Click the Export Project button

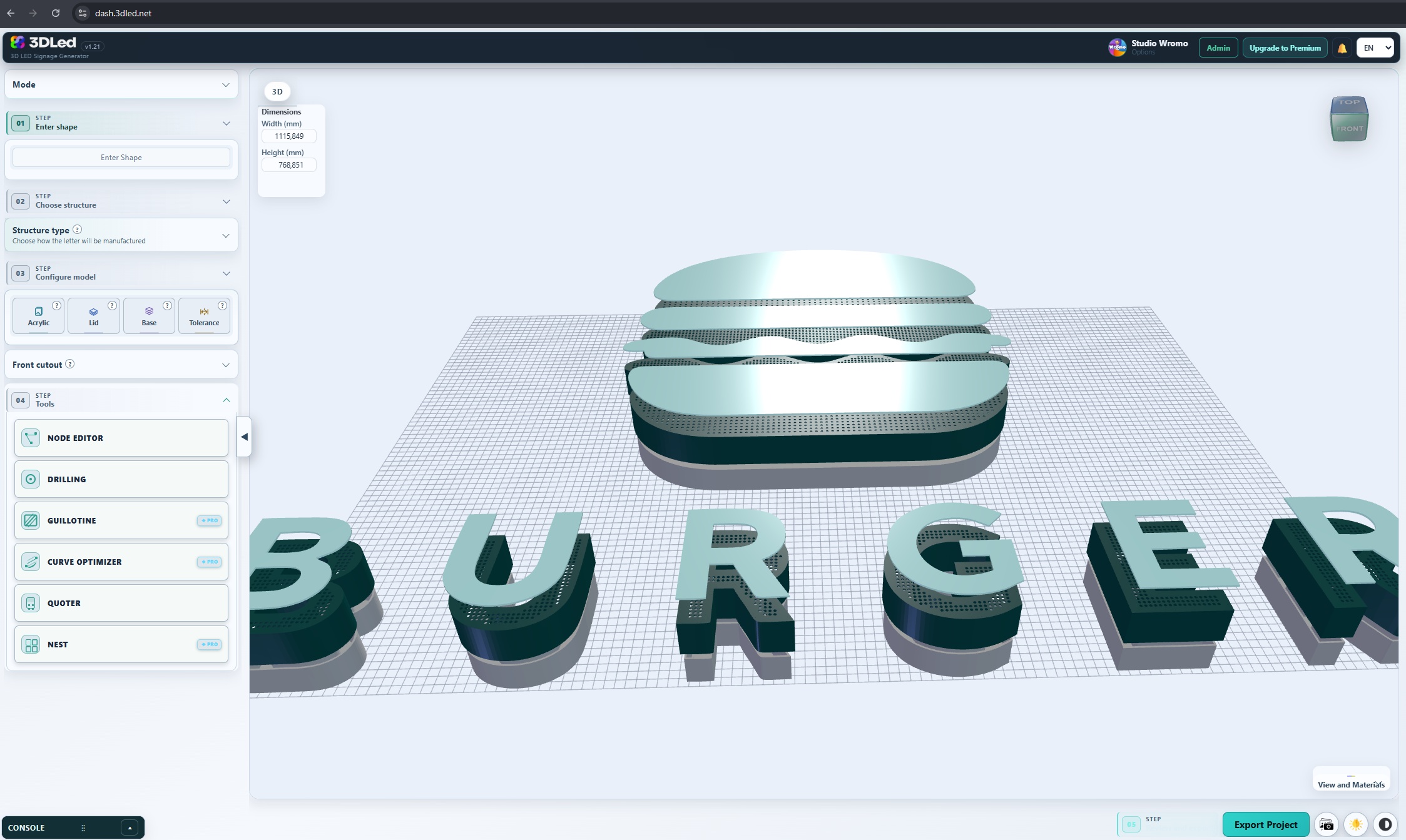pyautogui.click(x=1265, y=824)
